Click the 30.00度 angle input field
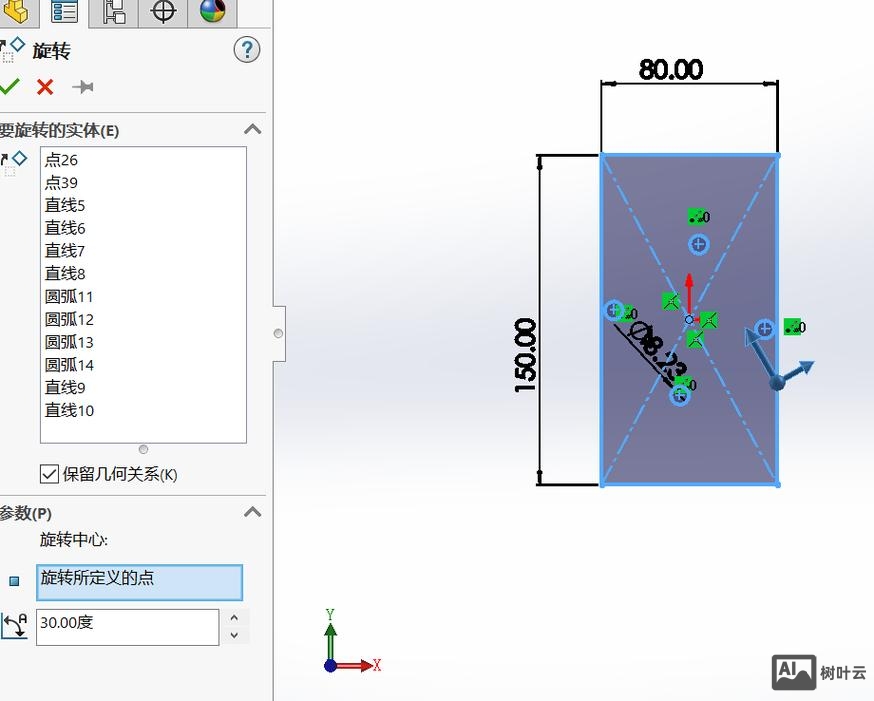The height and width of the screenshot is (701, 874). pyautogui.click(x=127, y=627)
